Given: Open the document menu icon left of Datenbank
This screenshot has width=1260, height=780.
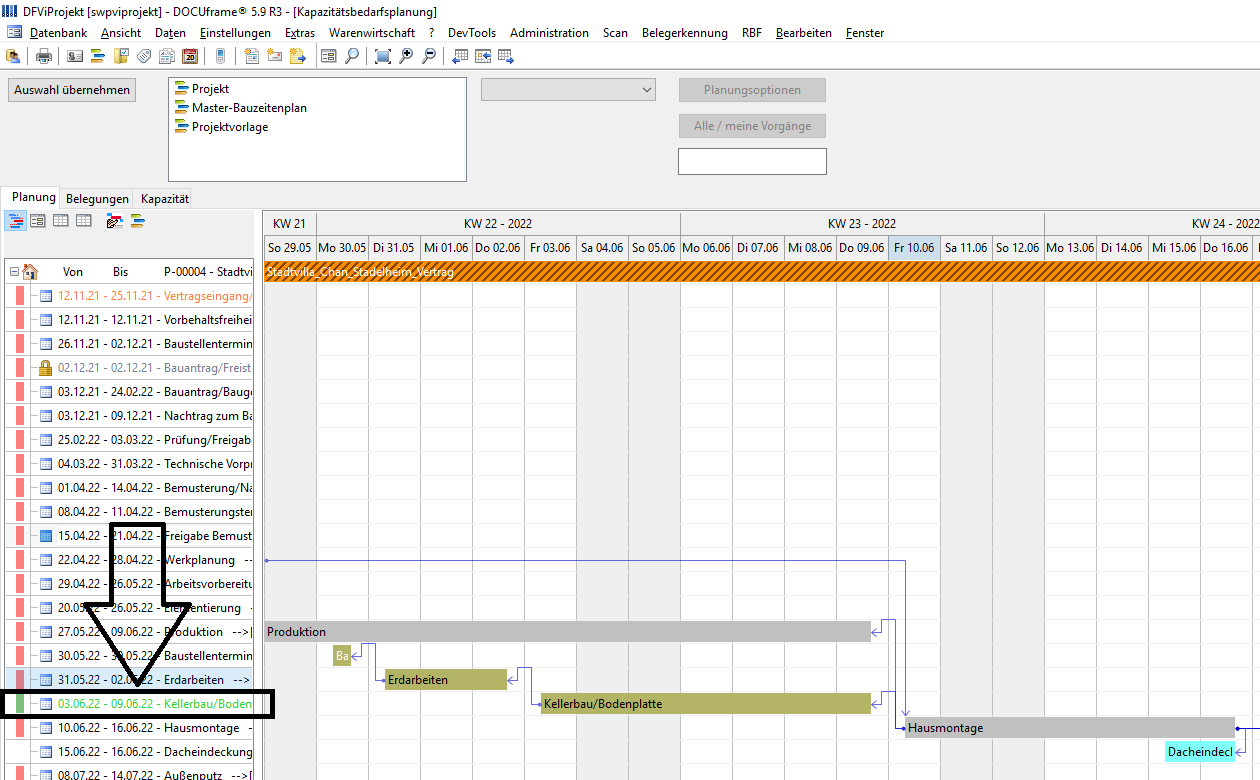Looking at the screenshot, I should (14, 33).
